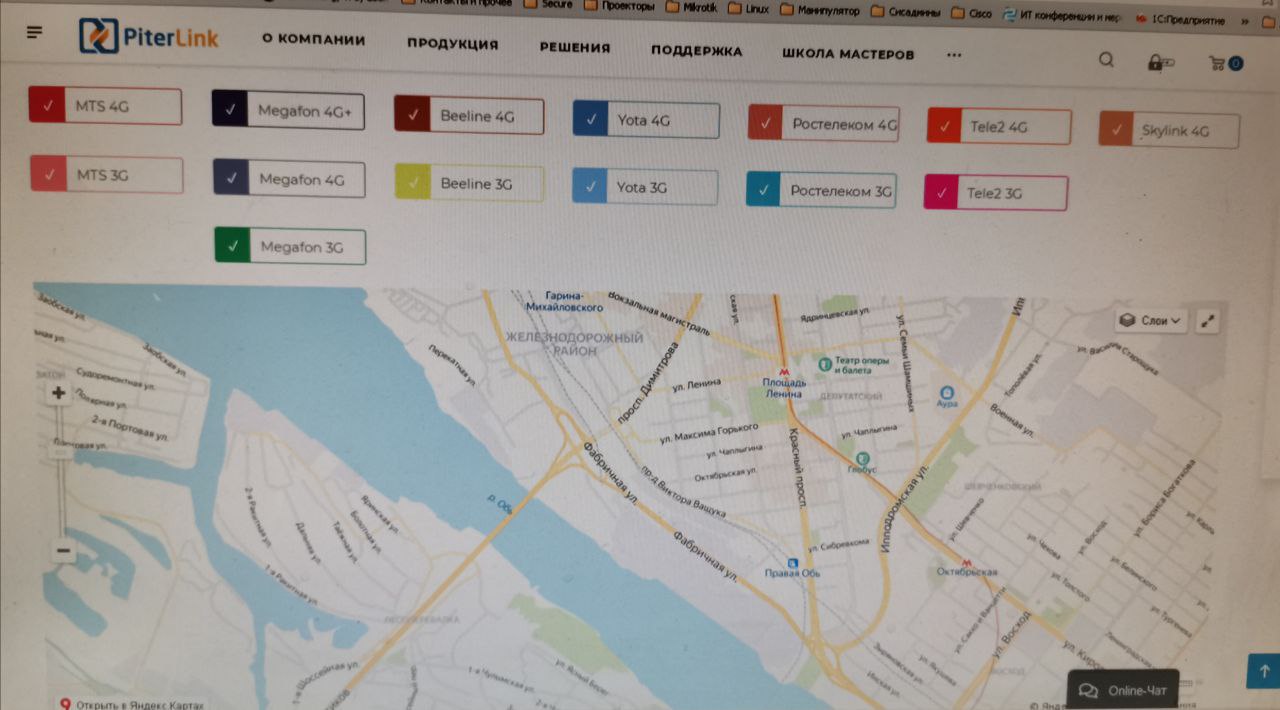Open 1С:Предприятие bookmark

click(1181, 19)
